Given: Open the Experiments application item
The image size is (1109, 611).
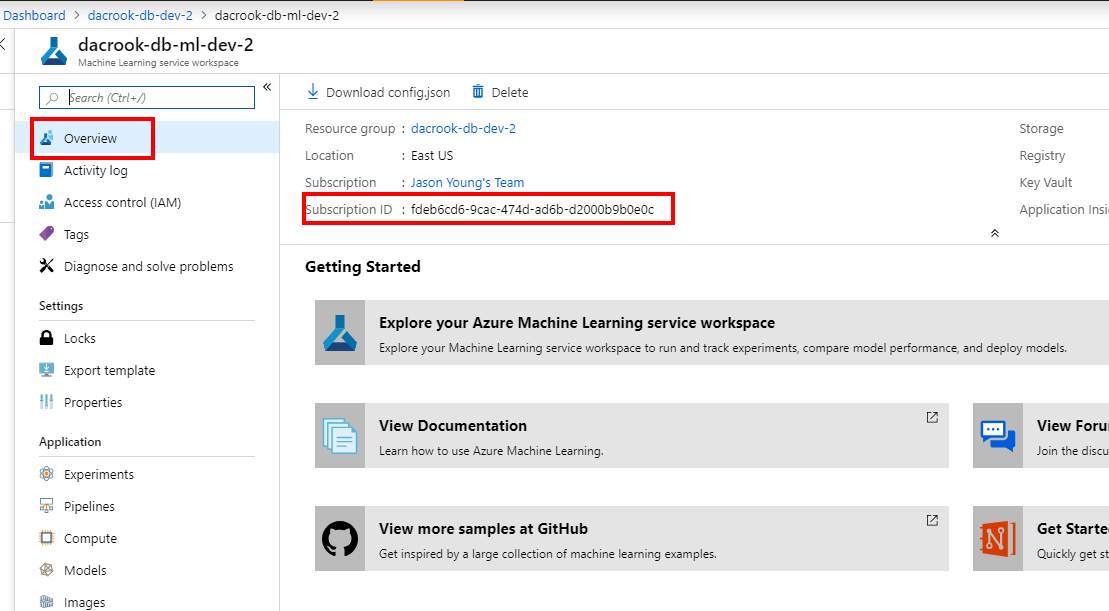Looking at the screenshot, I should pyautogui.click(x=147, y=474).
